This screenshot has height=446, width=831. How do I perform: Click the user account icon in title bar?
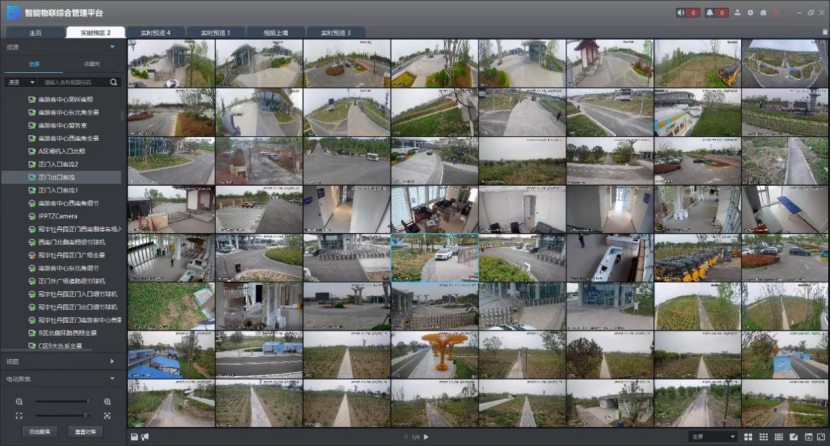click(737, 13)
